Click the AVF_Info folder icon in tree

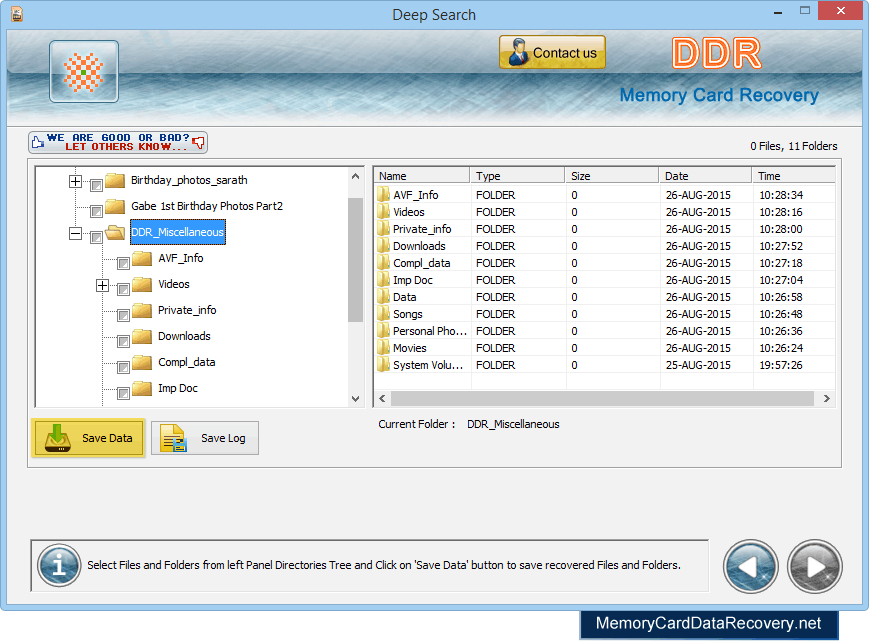click(142, 258)
